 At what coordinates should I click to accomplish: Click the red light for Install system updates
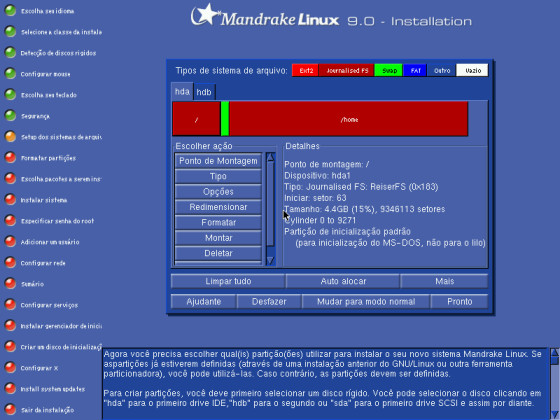pos(10,389)
